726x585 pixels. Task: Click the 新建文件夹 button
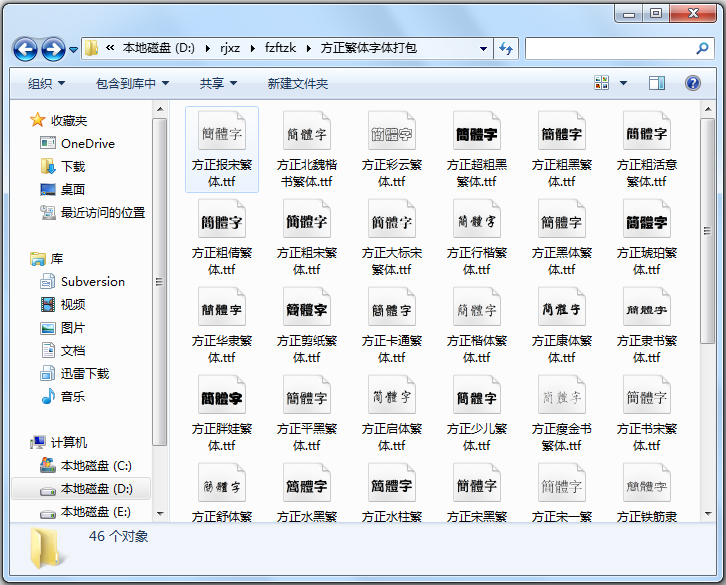[x=297, y=84]
